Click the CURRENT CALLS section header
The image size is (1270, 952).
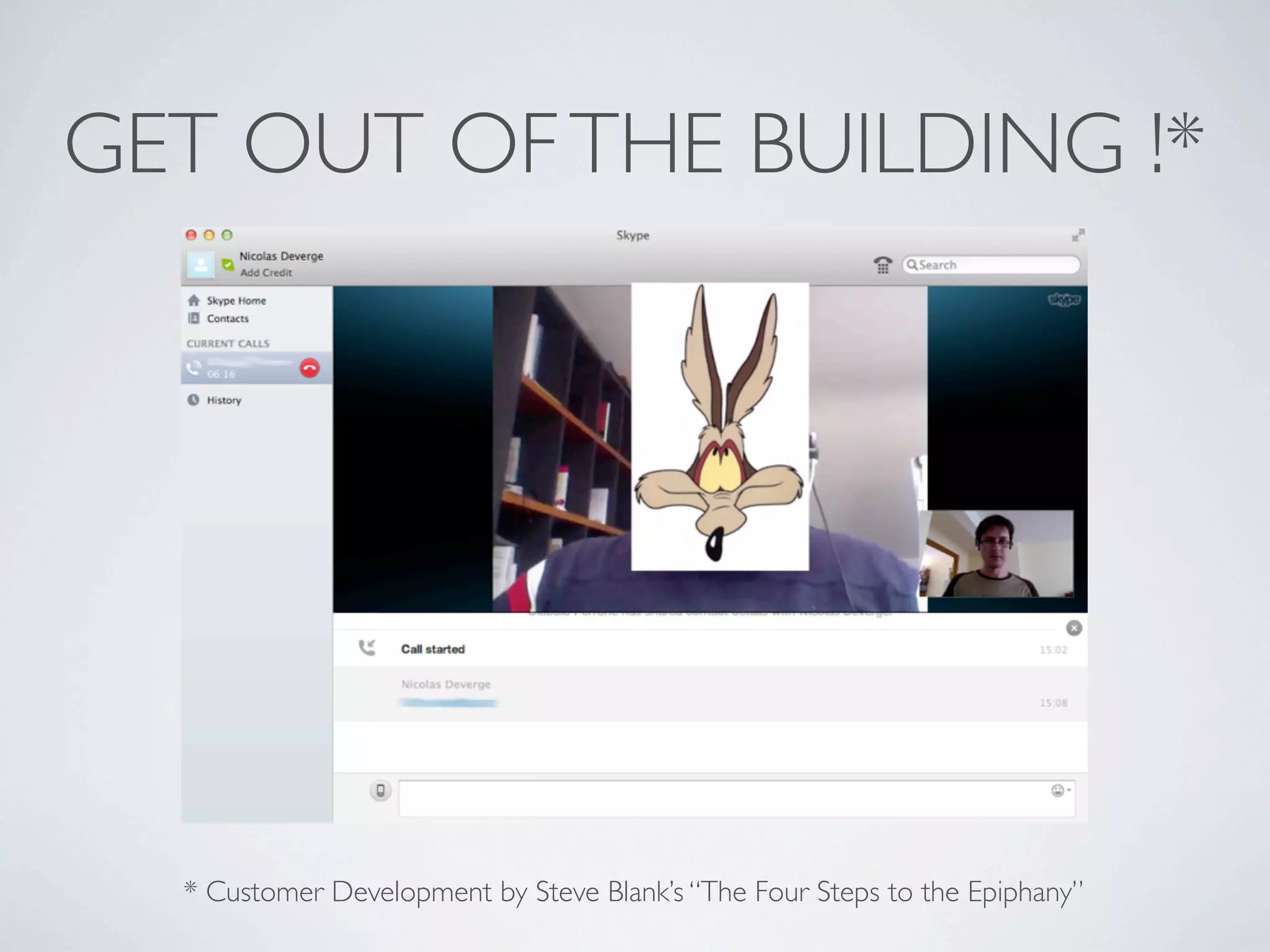click(228, 343)
